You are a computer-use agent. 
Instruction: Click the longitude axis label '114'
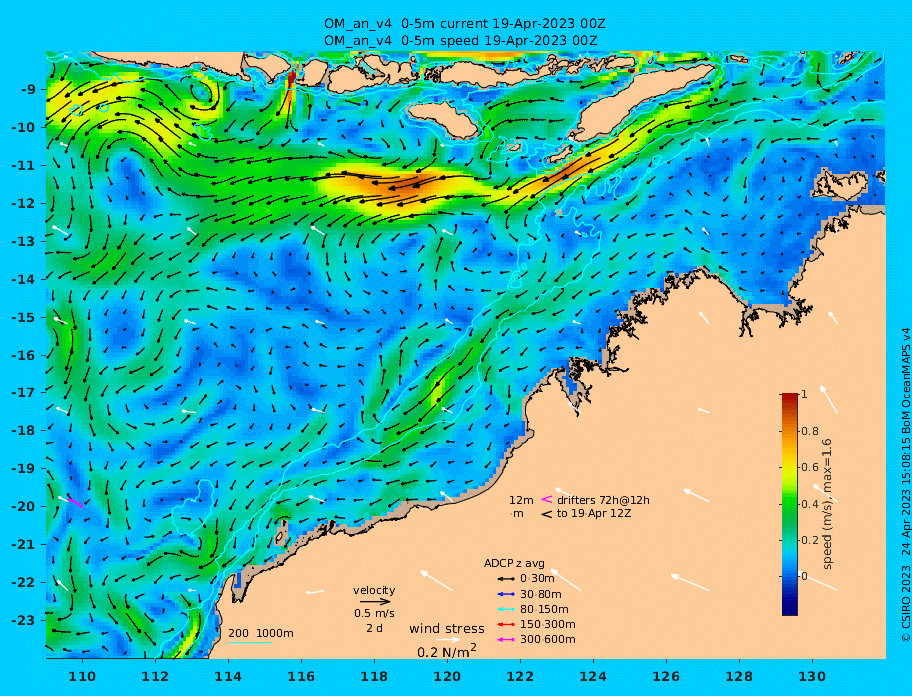[x=228, y=676]
